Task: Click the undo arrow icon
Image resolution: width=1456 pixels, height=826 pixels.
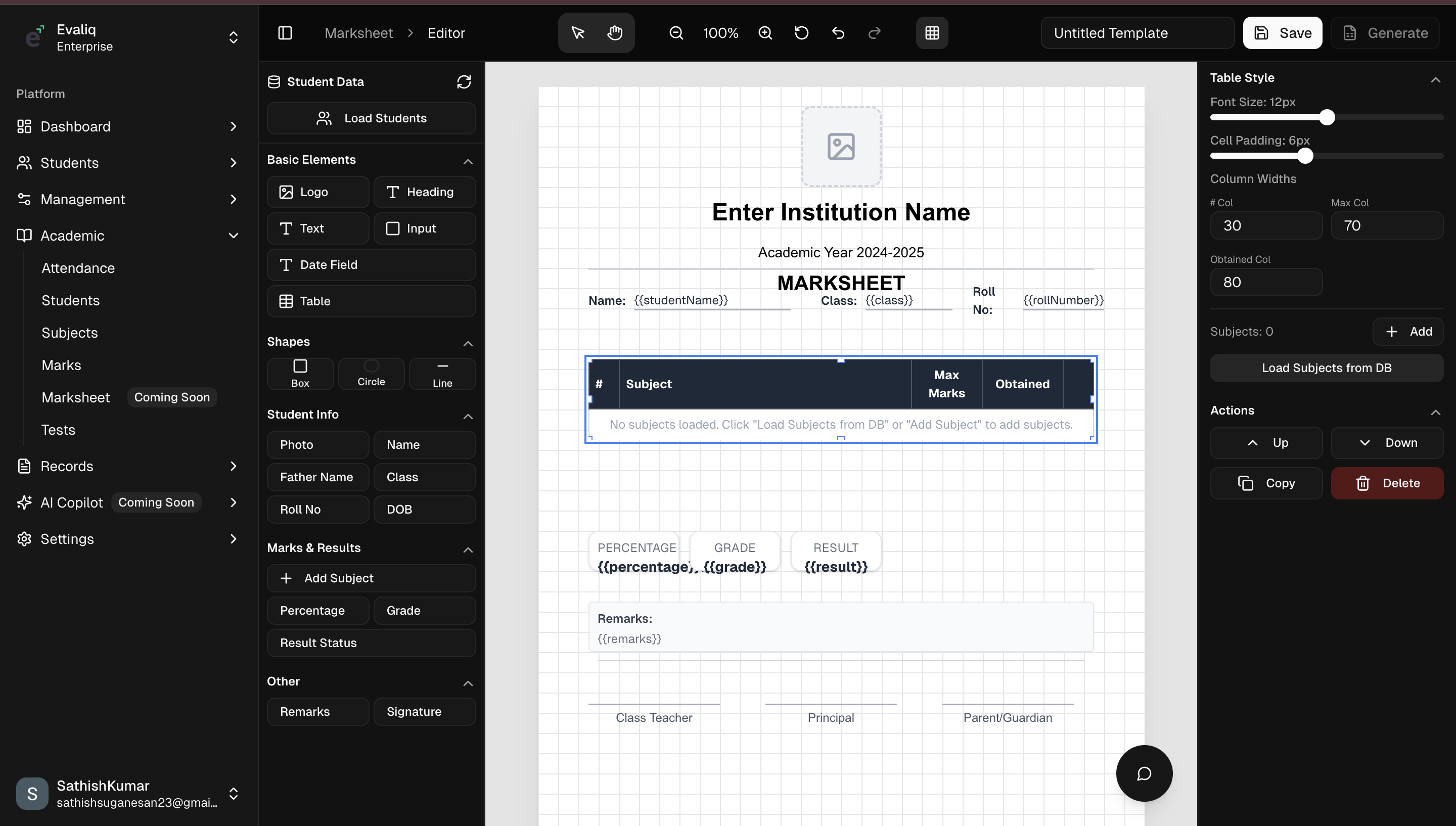Action: (838, 33)
